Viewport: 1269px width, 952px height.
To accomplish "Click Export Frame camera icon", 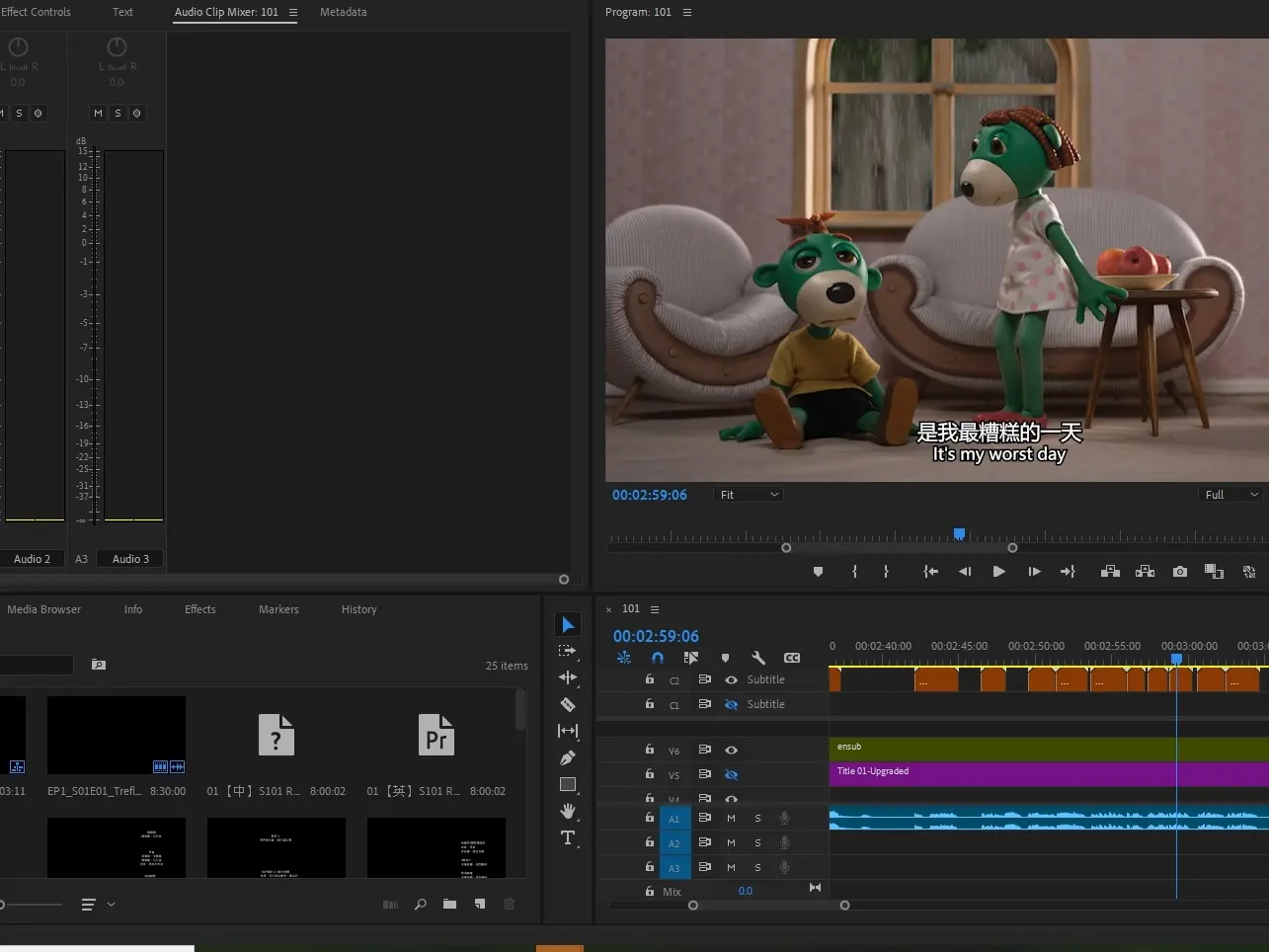I will pos(1179,572).
